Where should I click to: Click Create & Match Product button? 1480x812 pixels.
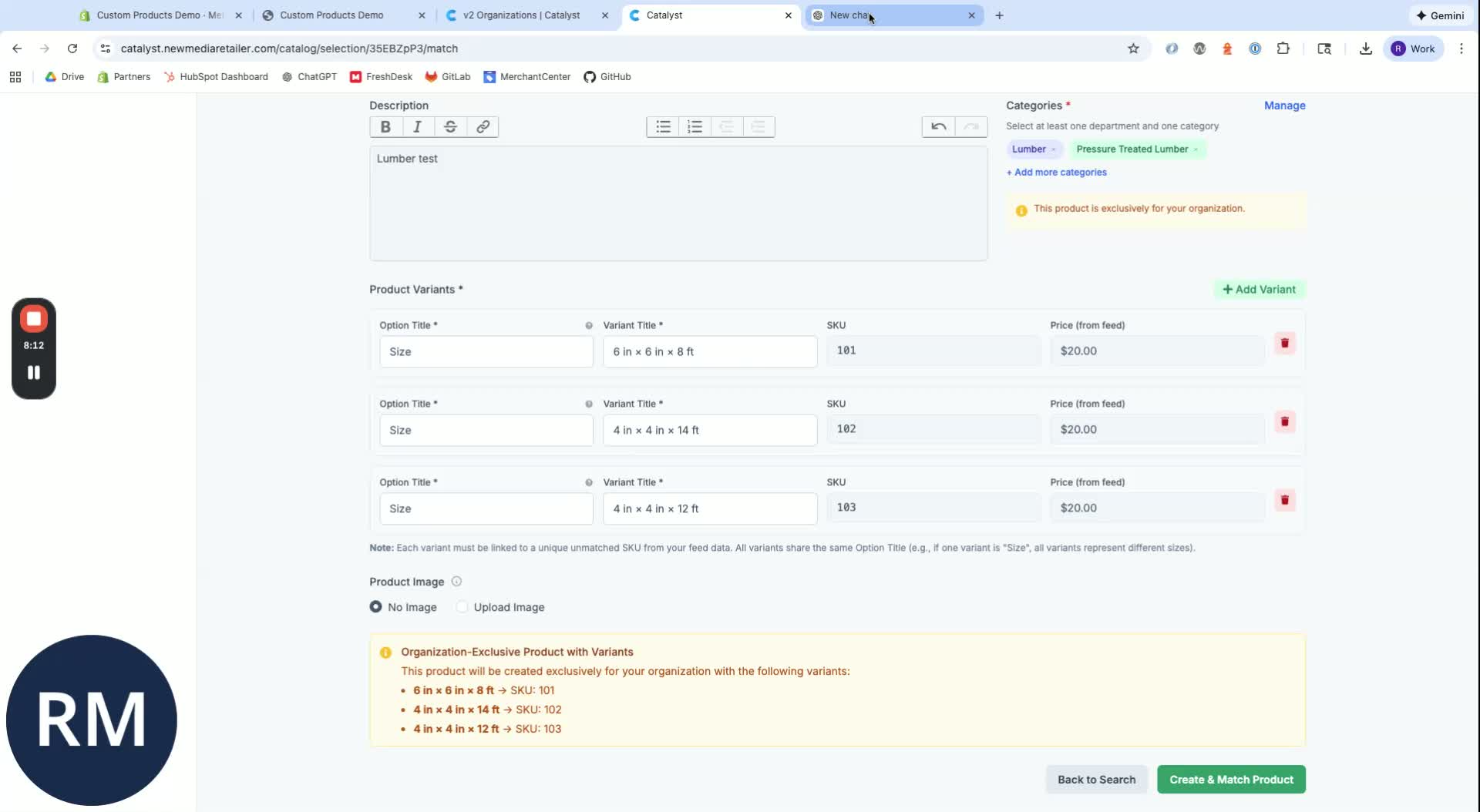1231,780
